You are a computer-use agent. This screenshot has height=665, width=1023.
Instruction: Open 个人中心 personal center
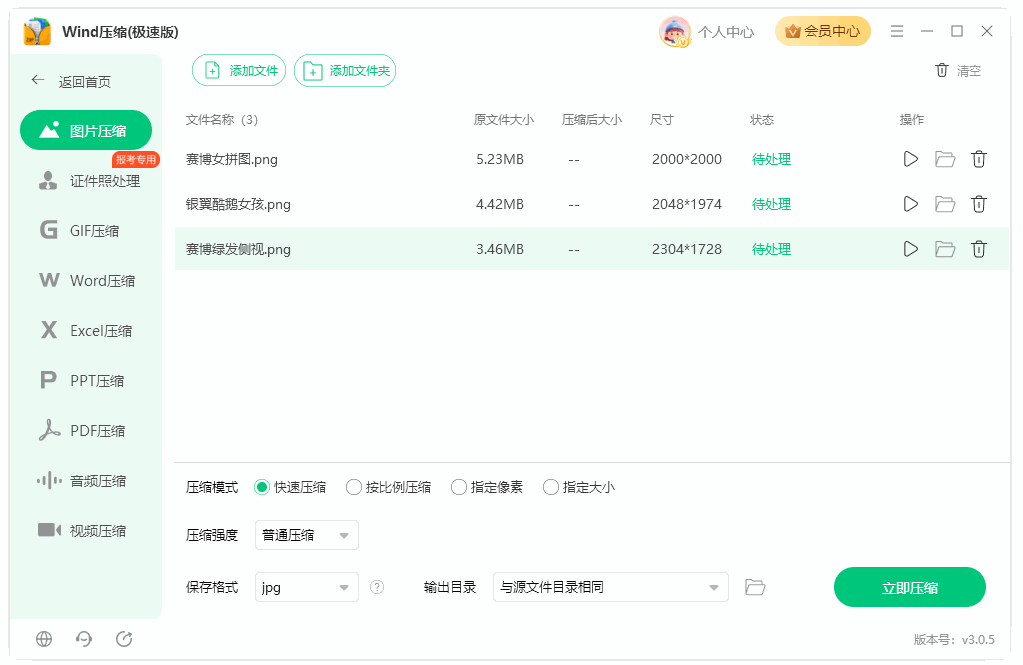[x=725, y=32]
